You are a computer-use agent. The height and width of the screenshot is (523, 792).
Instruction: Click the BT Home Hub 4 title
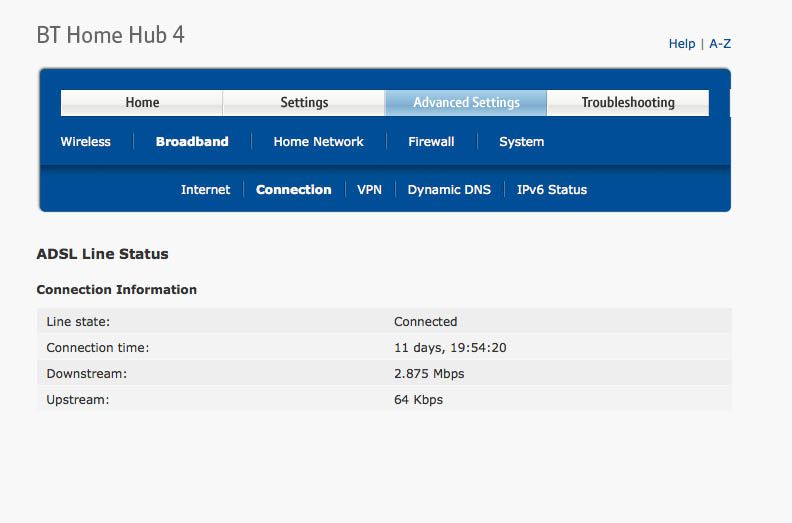[111, 35]
